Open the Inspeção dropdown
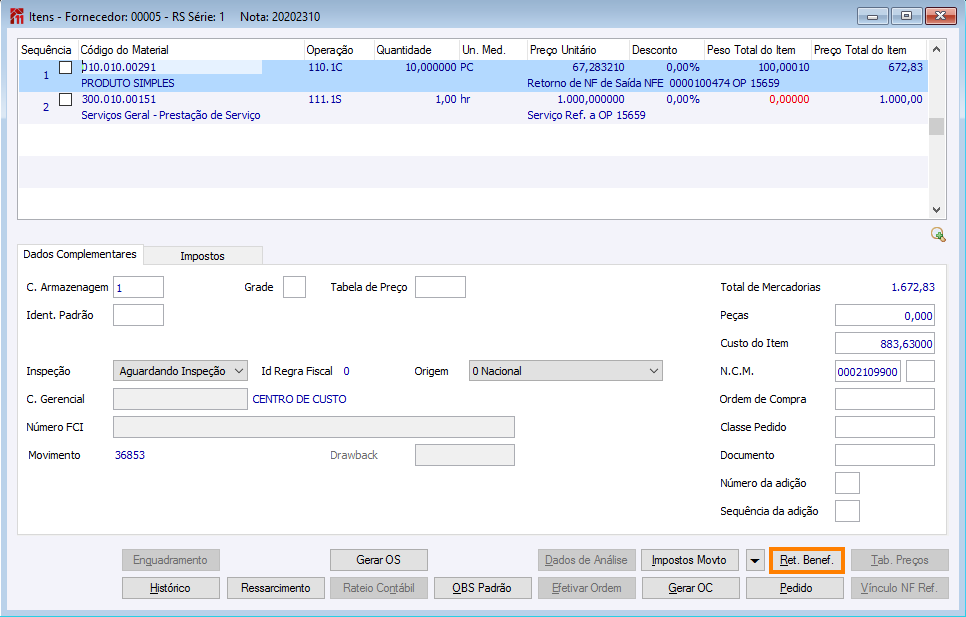 pyautogui.click(x=181, y=371)
